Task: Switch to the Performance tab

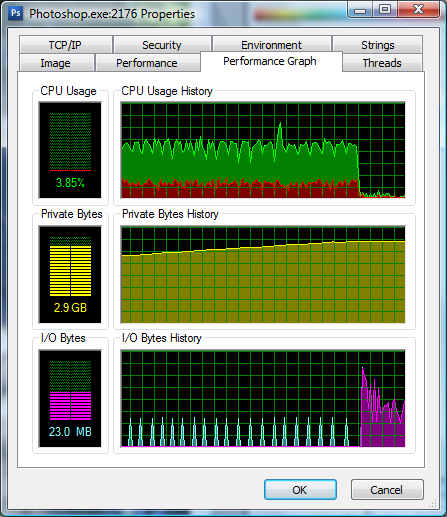Action: 147,63
